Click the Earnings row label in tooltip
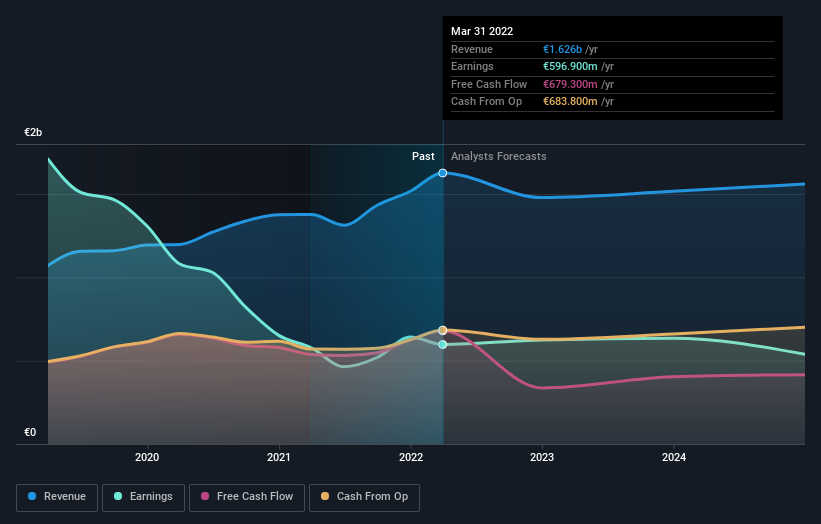This screenshot has width=821, height=524. [x=472, y=66]
